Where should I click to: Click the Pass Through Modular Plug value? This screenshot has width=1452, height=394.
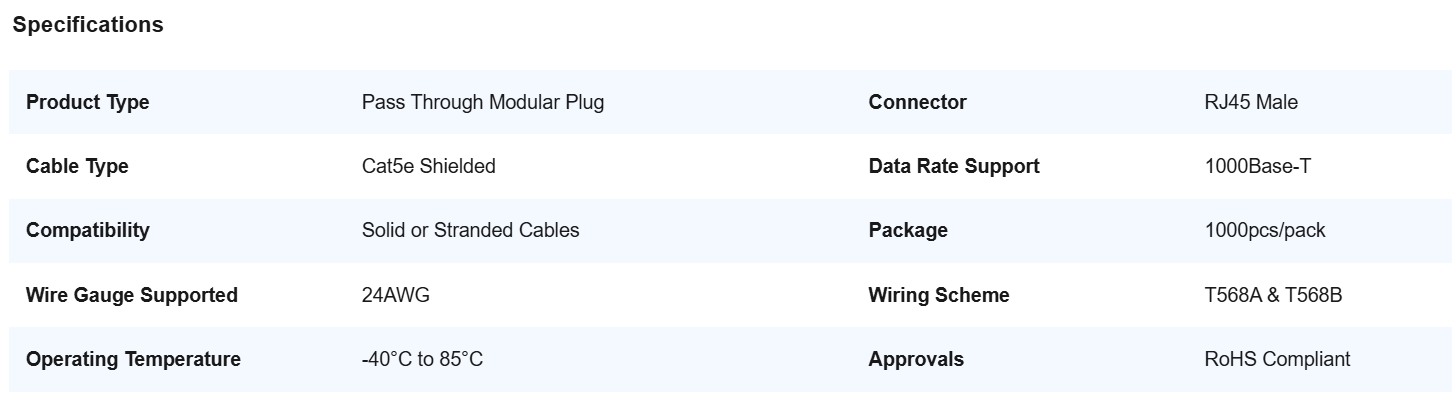483,102
